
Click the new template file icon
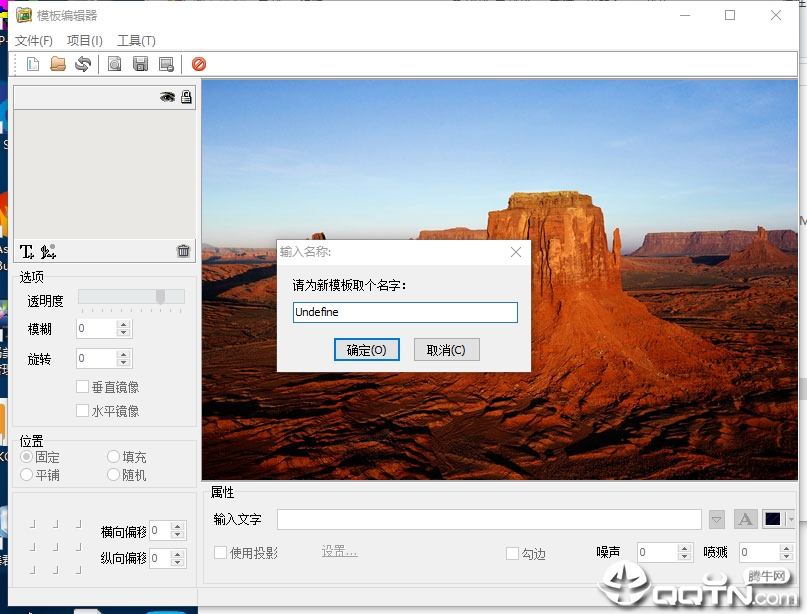33,64
